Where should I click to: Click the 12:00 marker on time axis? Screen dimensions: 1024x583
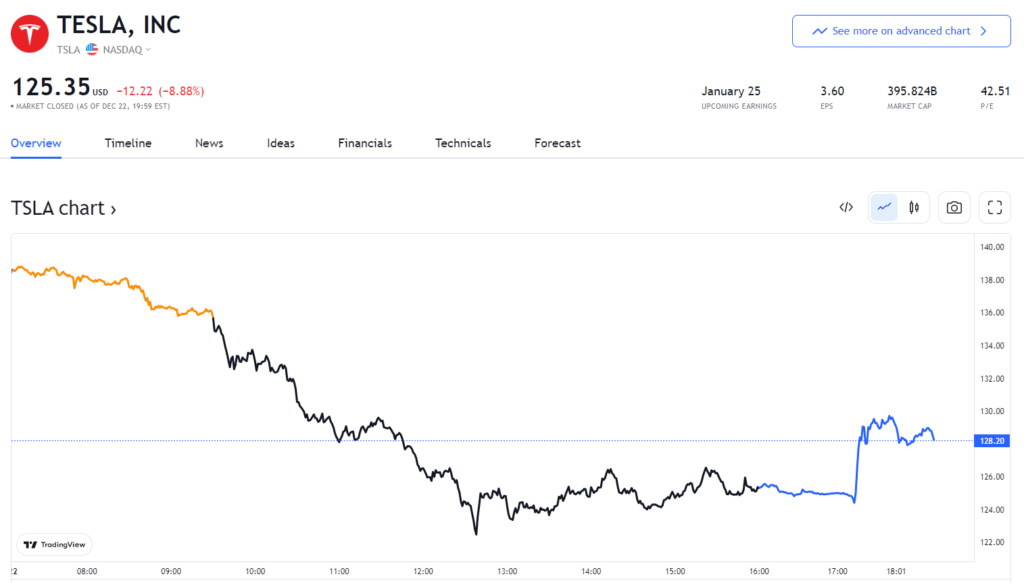pyautogui.click(x=423, y=572)
